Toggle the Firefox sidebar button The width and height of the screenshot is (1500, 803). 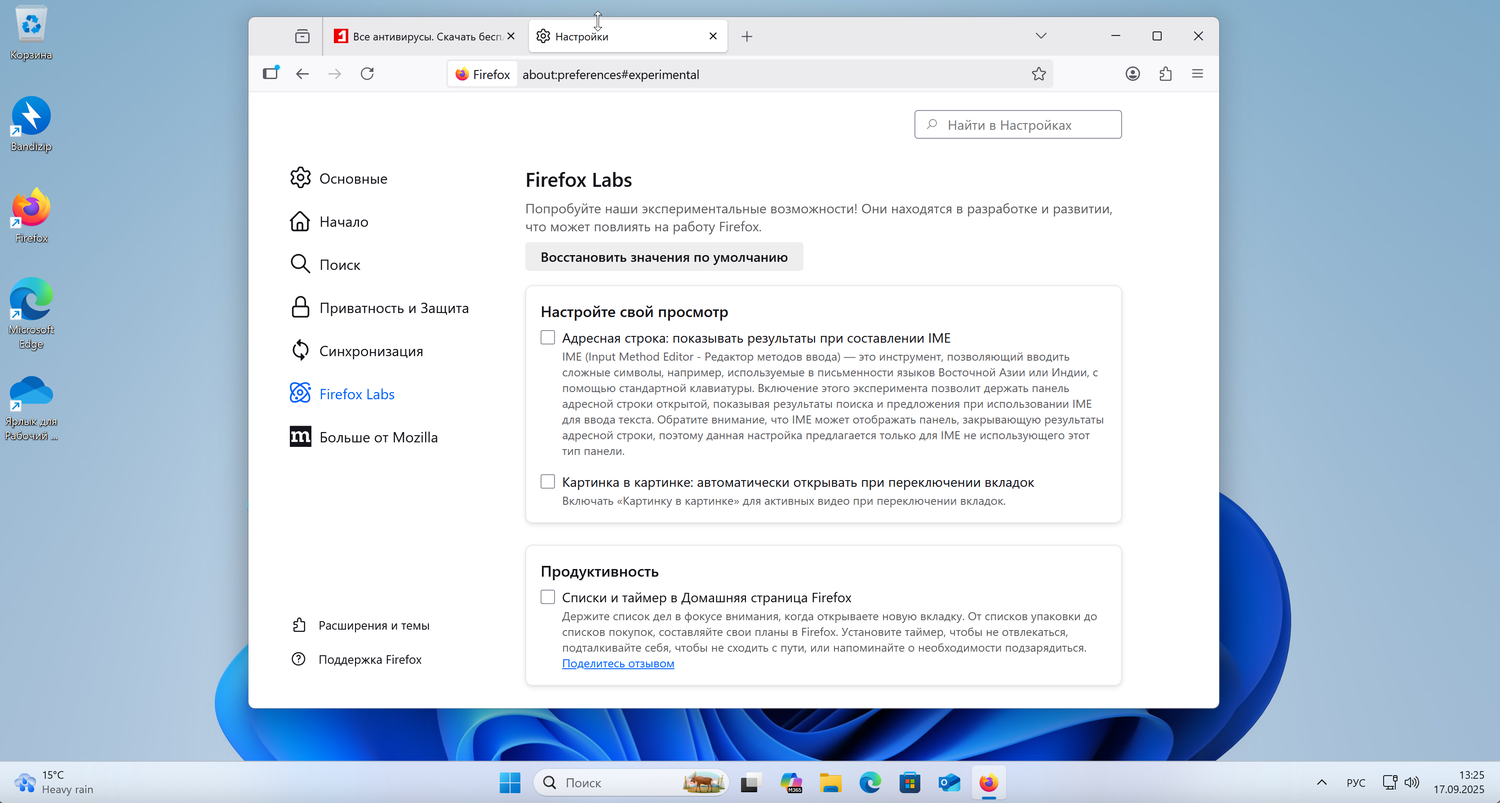(271, 74)
